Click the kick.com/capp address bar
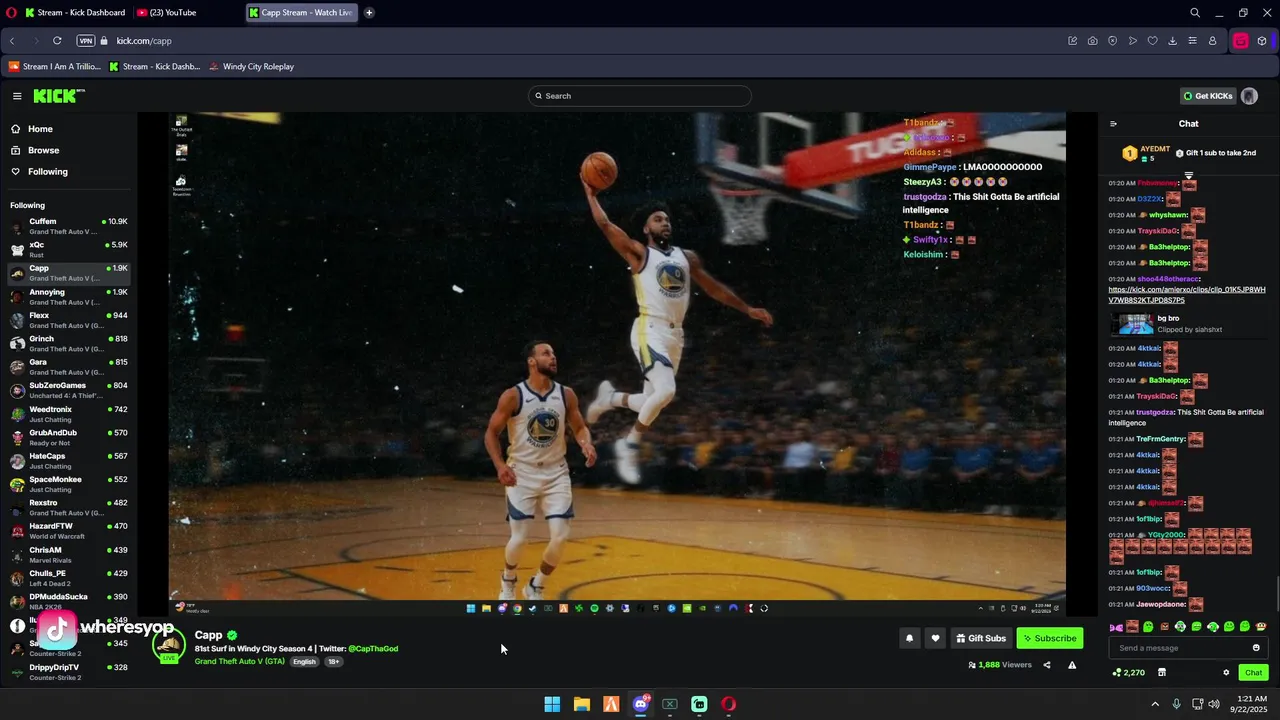Screen dimensions: 1280x720 (x=143, y=41)
